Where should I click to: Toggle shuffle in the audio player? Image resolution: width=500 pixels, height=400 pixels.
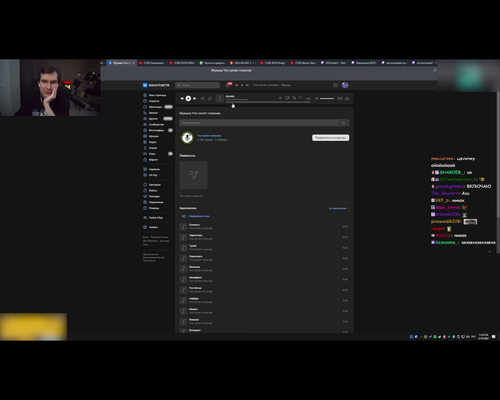[x=202, y=98]
